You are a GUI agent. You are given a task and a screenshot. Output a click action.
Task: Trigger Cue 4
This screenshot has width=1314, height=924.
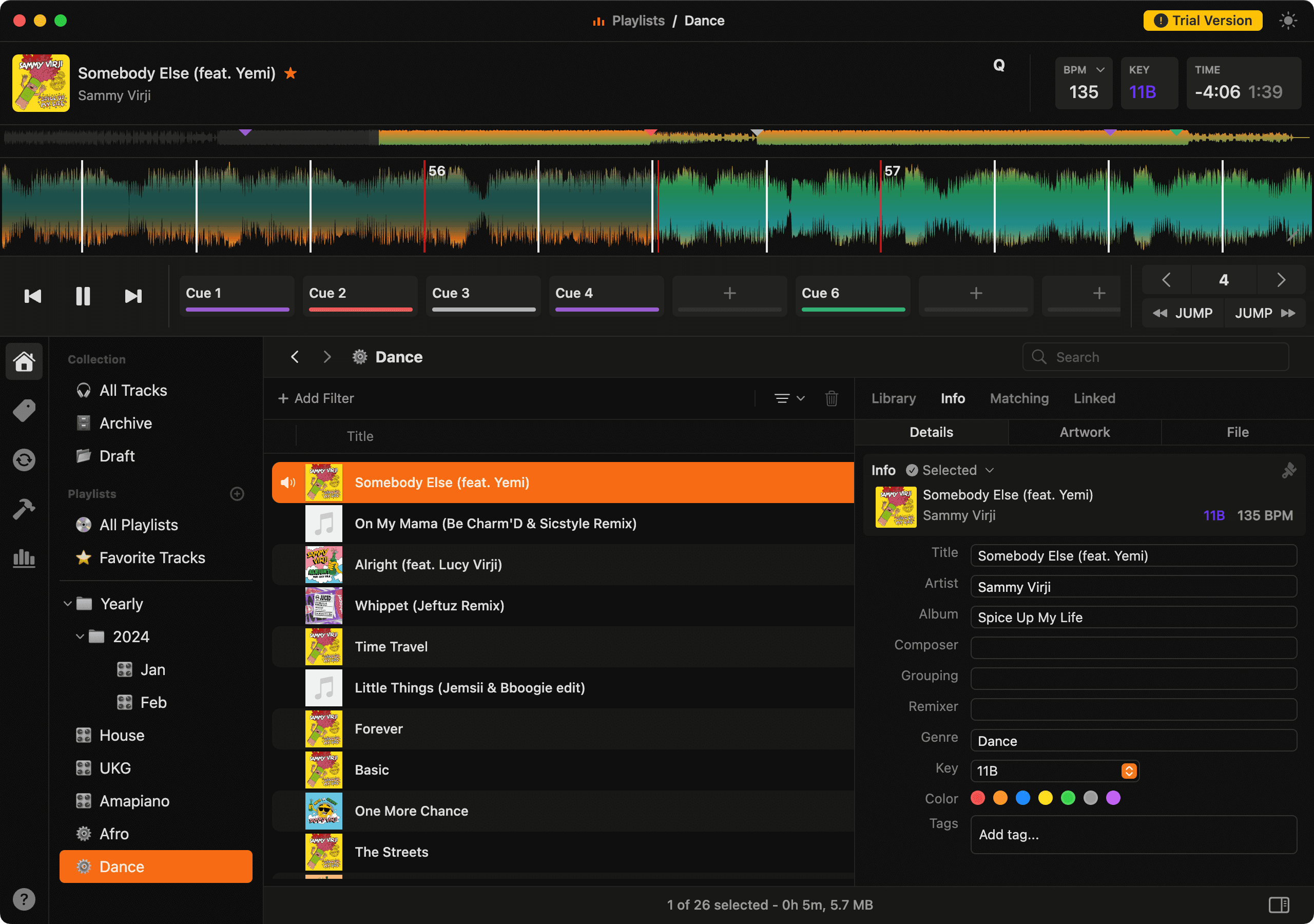click(607, 295)
